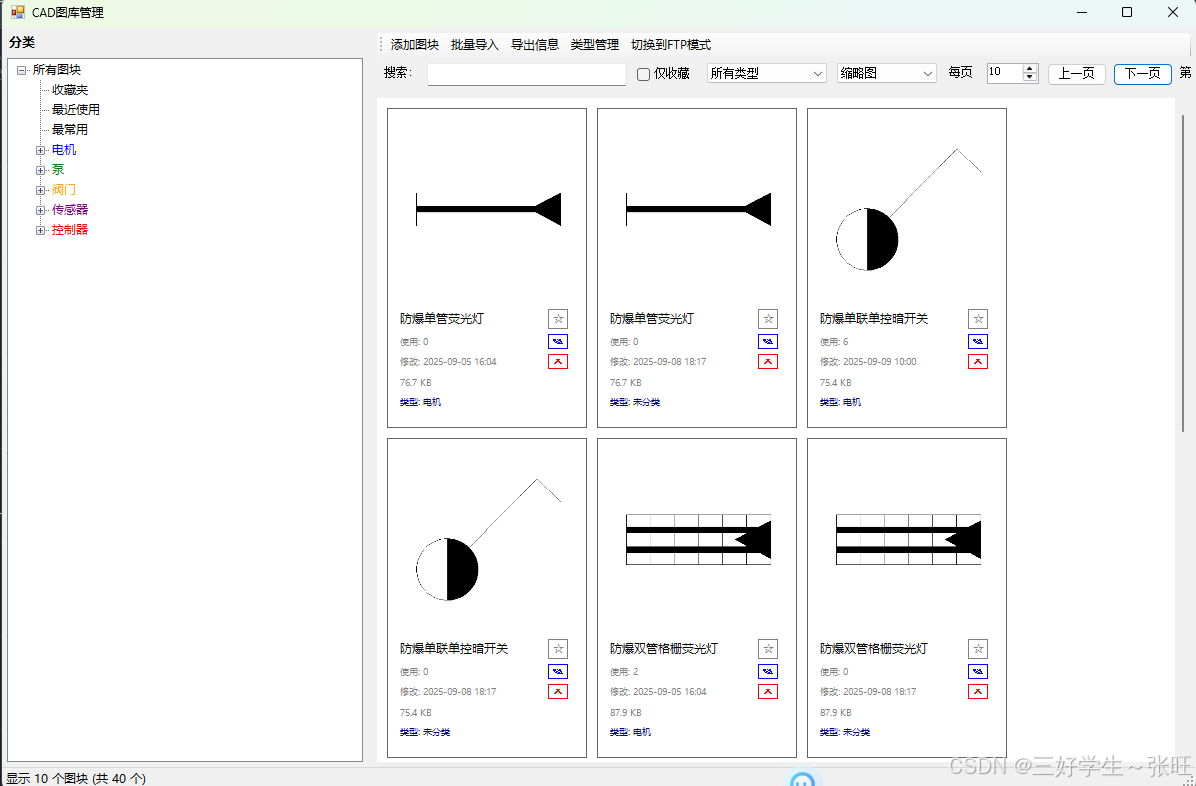1196x786 pixels.
Task: Select 最近使用 in the category tree
Action: coord(76,110)
